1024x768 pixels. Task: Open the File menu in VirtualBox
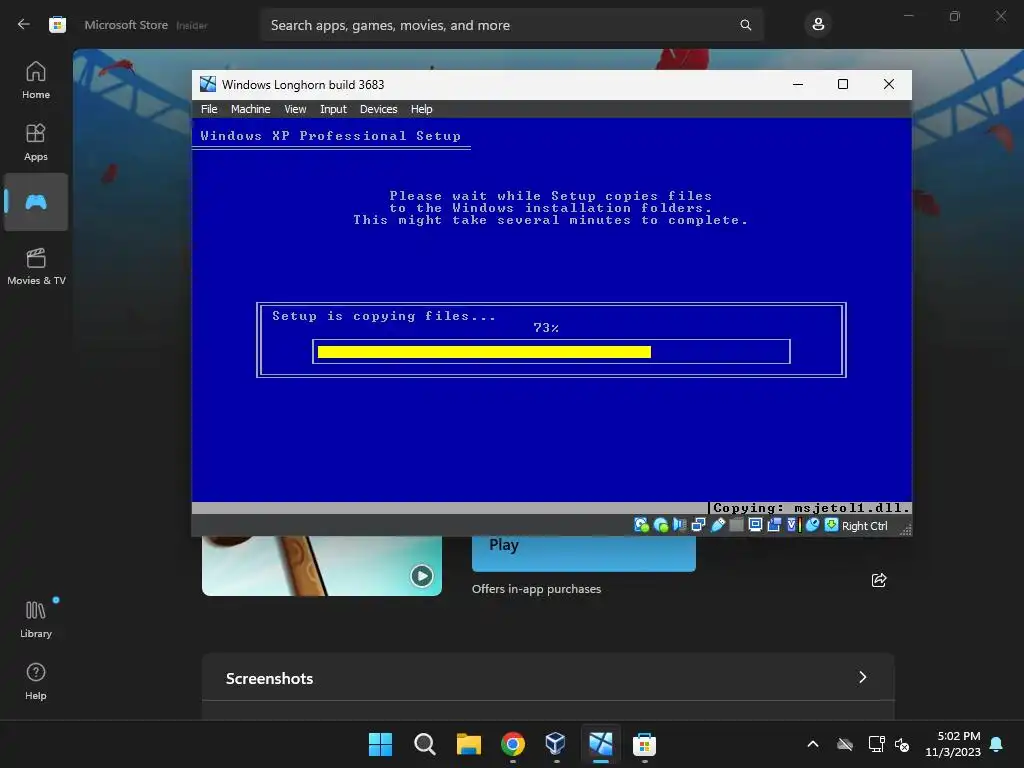point(209,109)
